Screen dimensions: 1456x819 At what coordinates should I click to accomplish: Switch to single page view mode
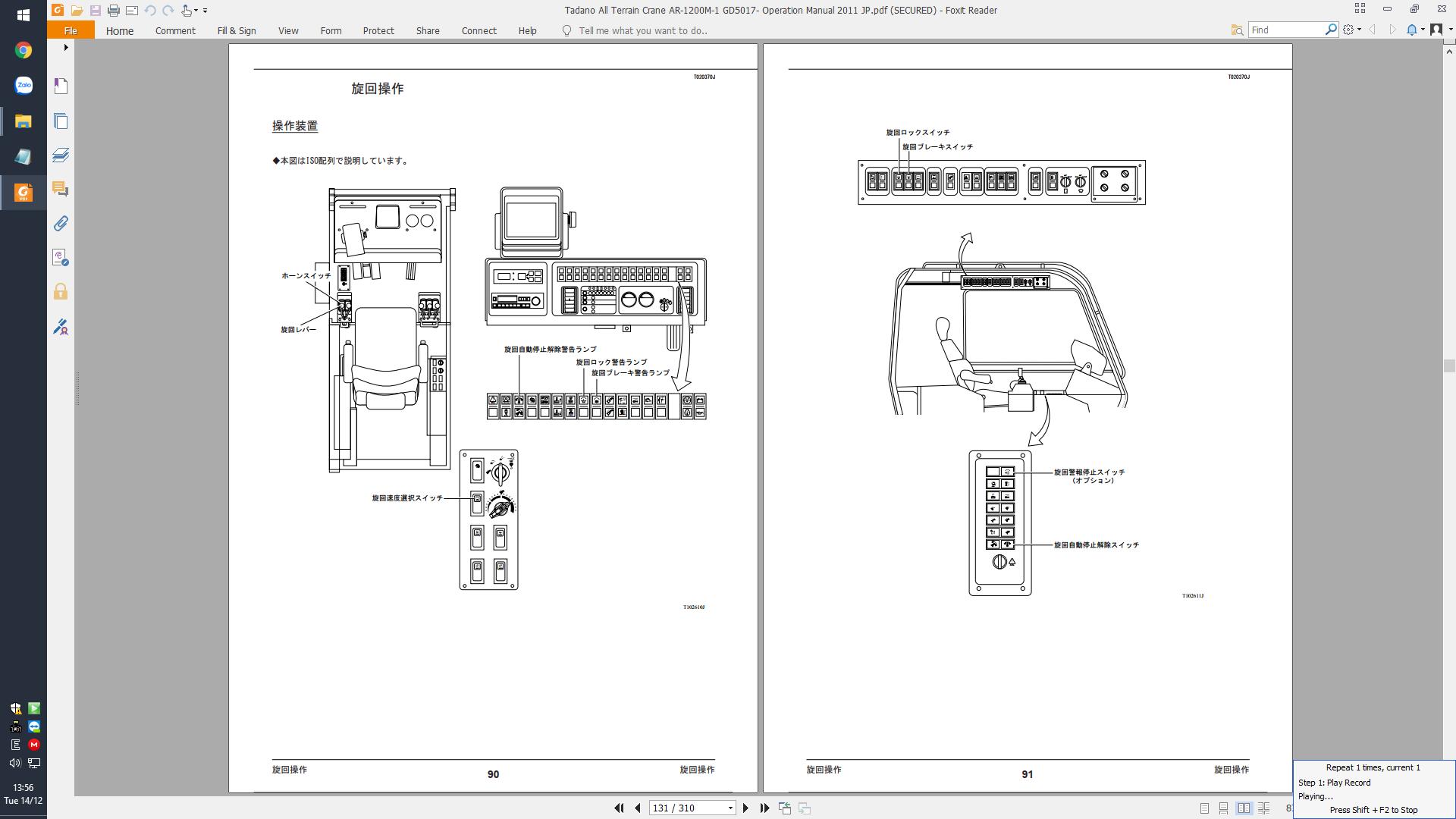(1204, 808)
